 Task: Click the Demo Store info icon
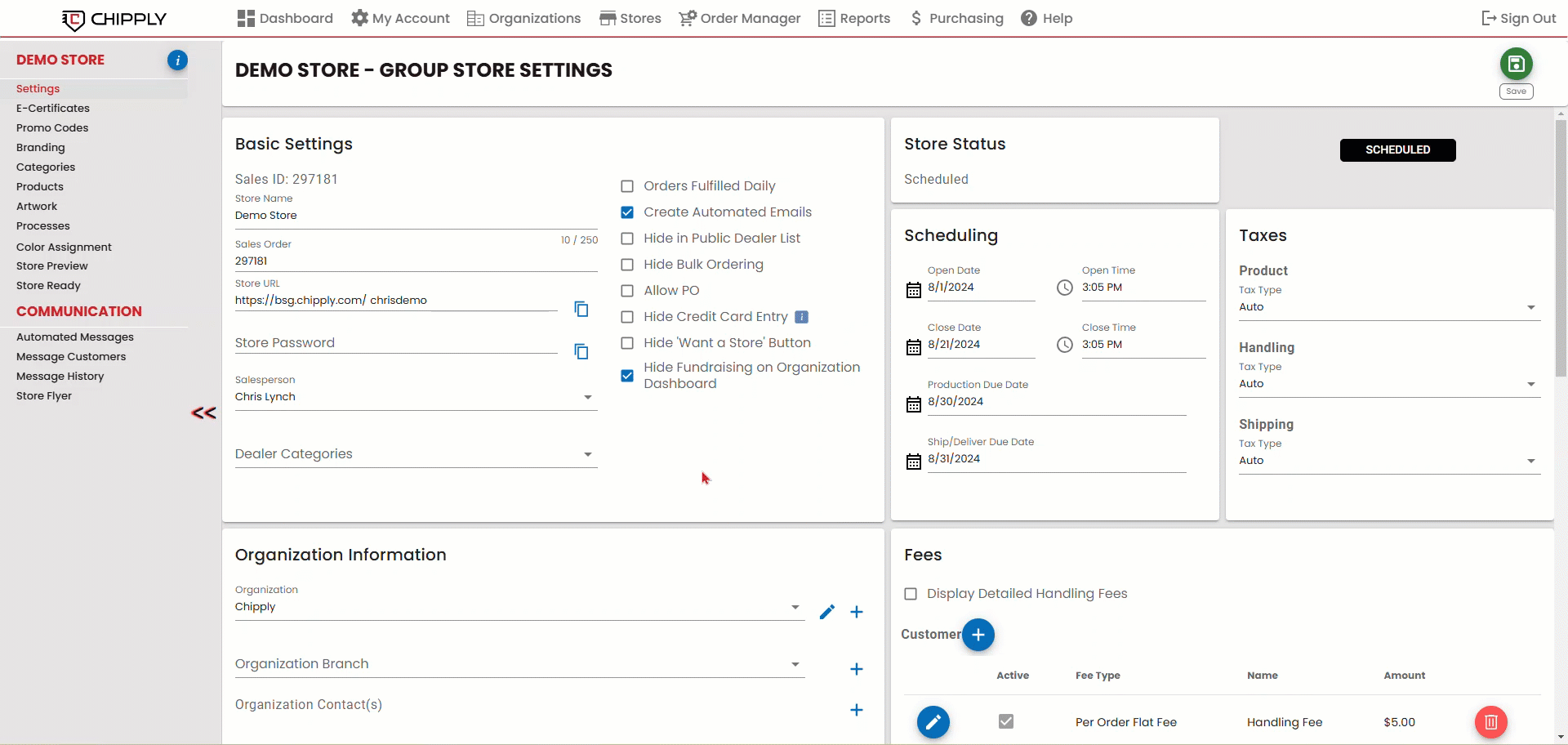177,60
